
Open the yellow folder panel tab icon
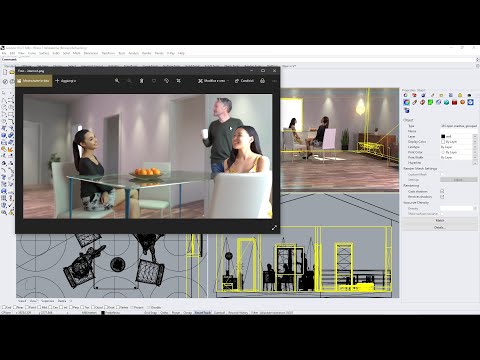click(x=441, y=95)
